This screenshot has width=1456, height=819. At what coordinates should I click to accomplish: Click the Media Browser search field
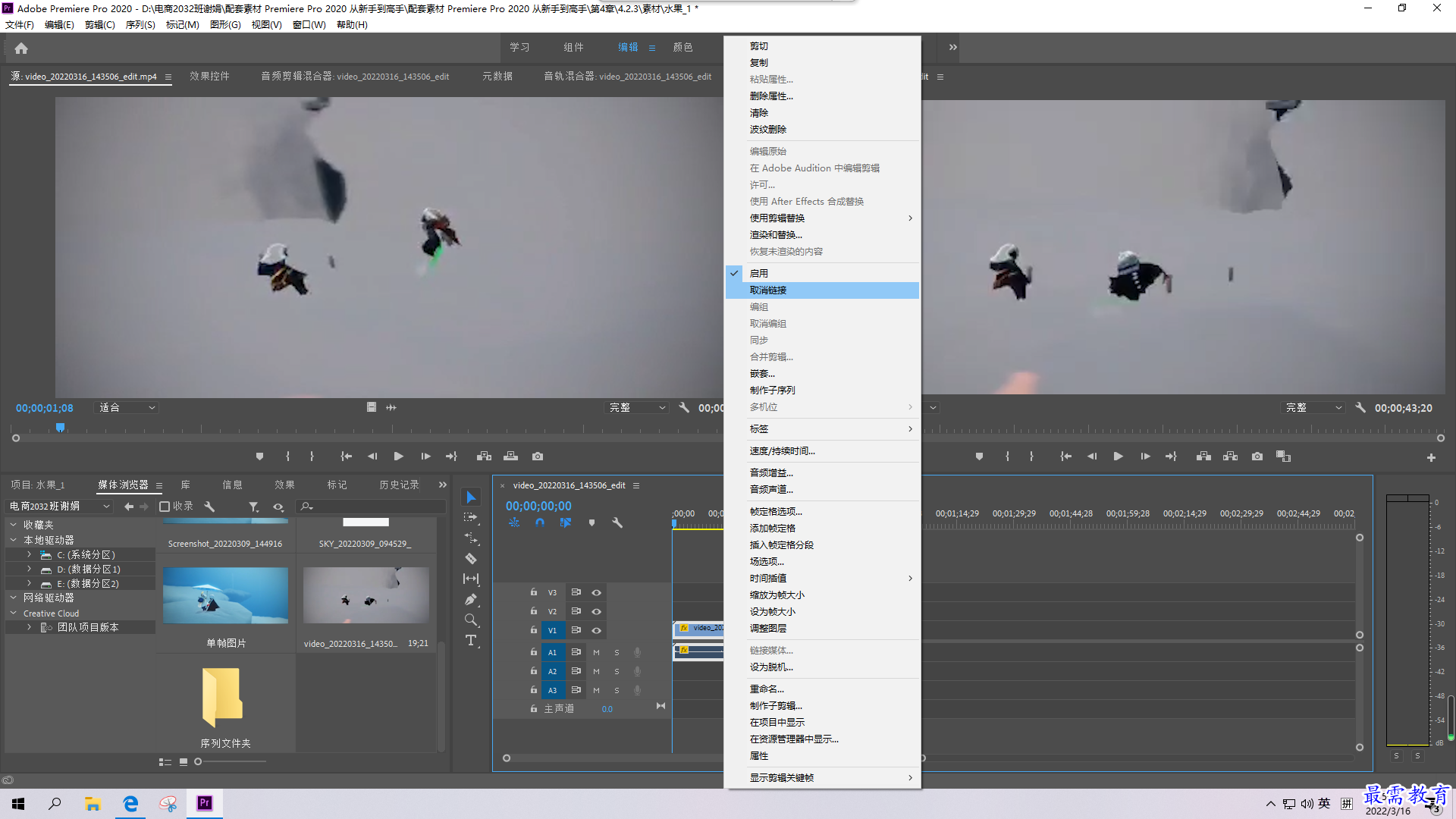pos(372,507)
